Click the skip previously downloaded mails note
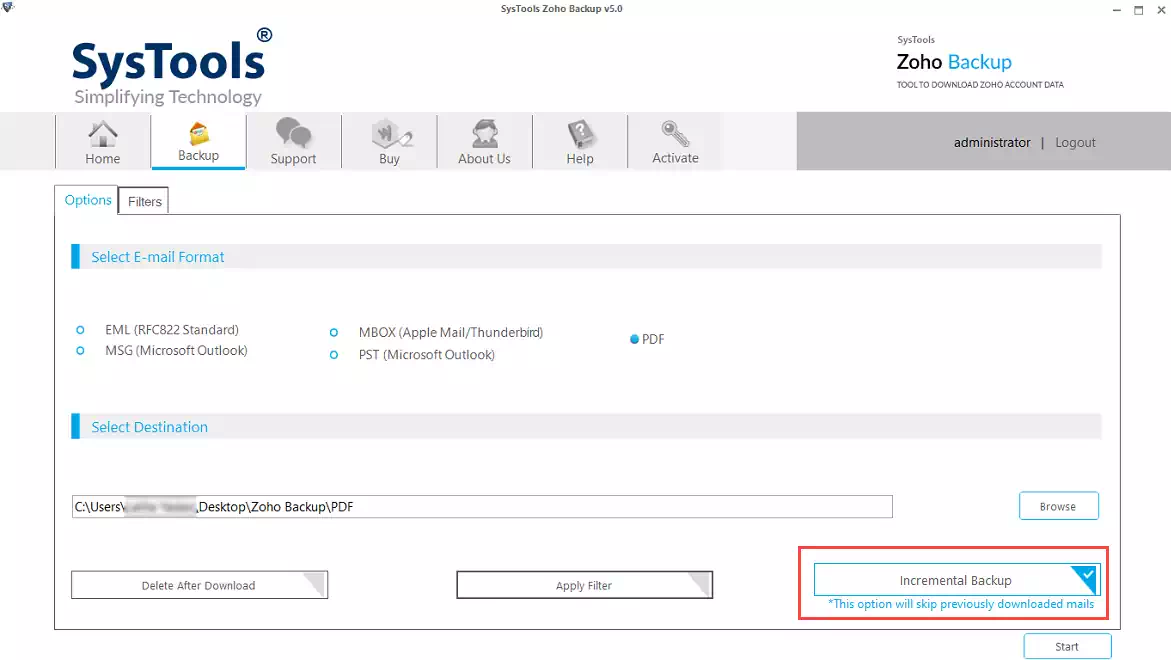 pos(961,604)
